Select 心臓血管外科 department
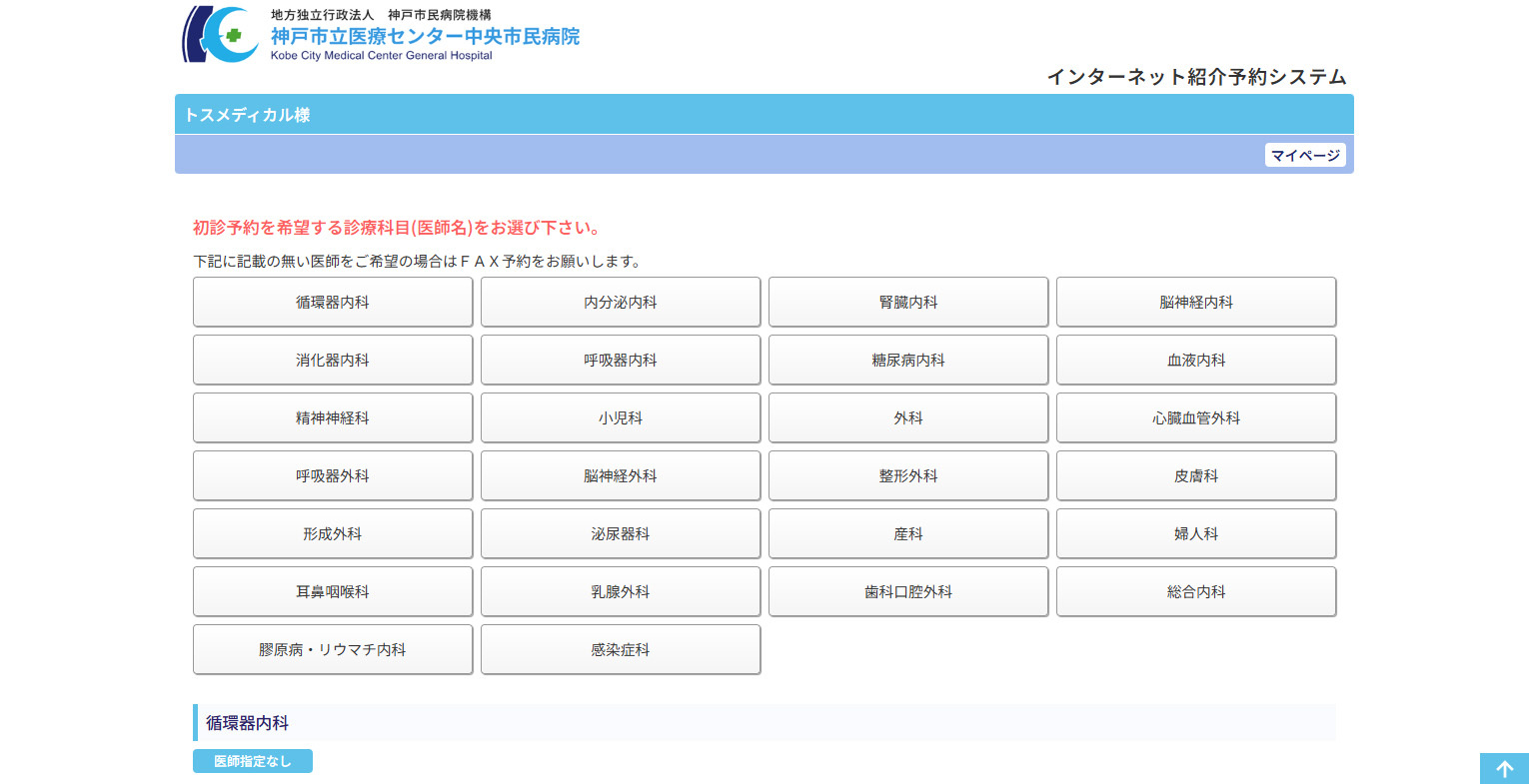 tap(1196, 417)
